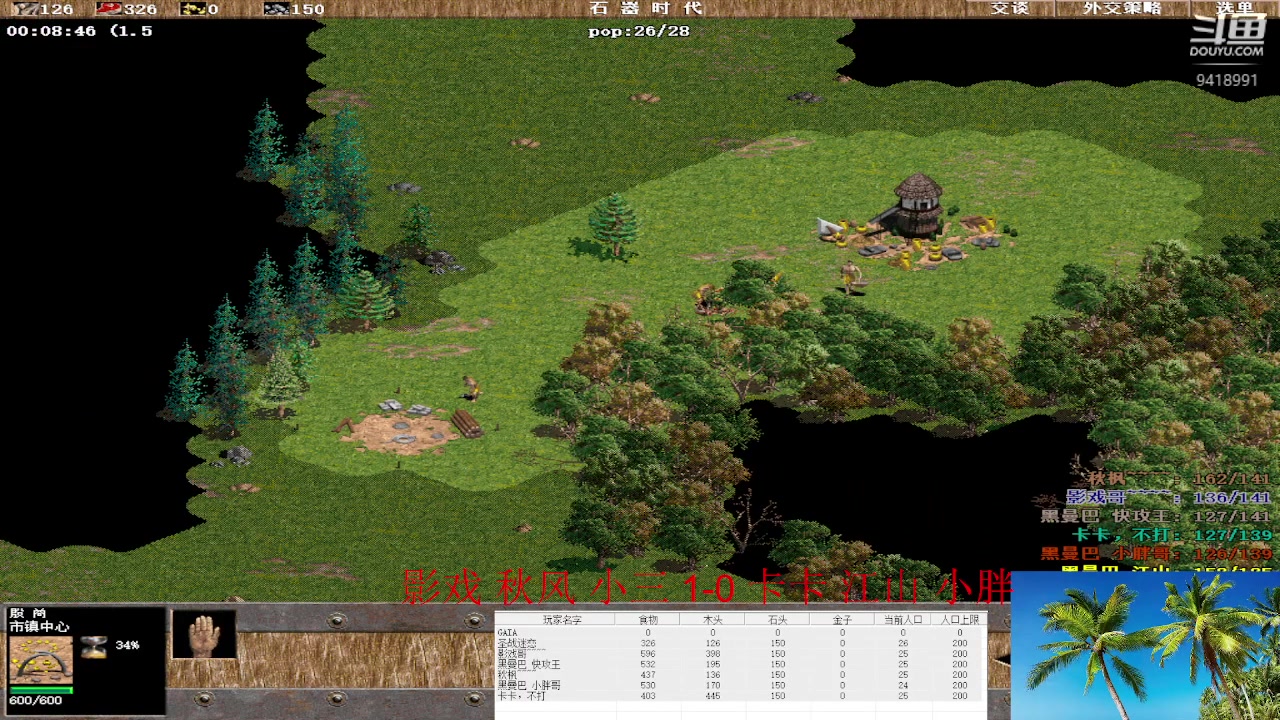Click the 当前人口 column header

coord(903,620)
